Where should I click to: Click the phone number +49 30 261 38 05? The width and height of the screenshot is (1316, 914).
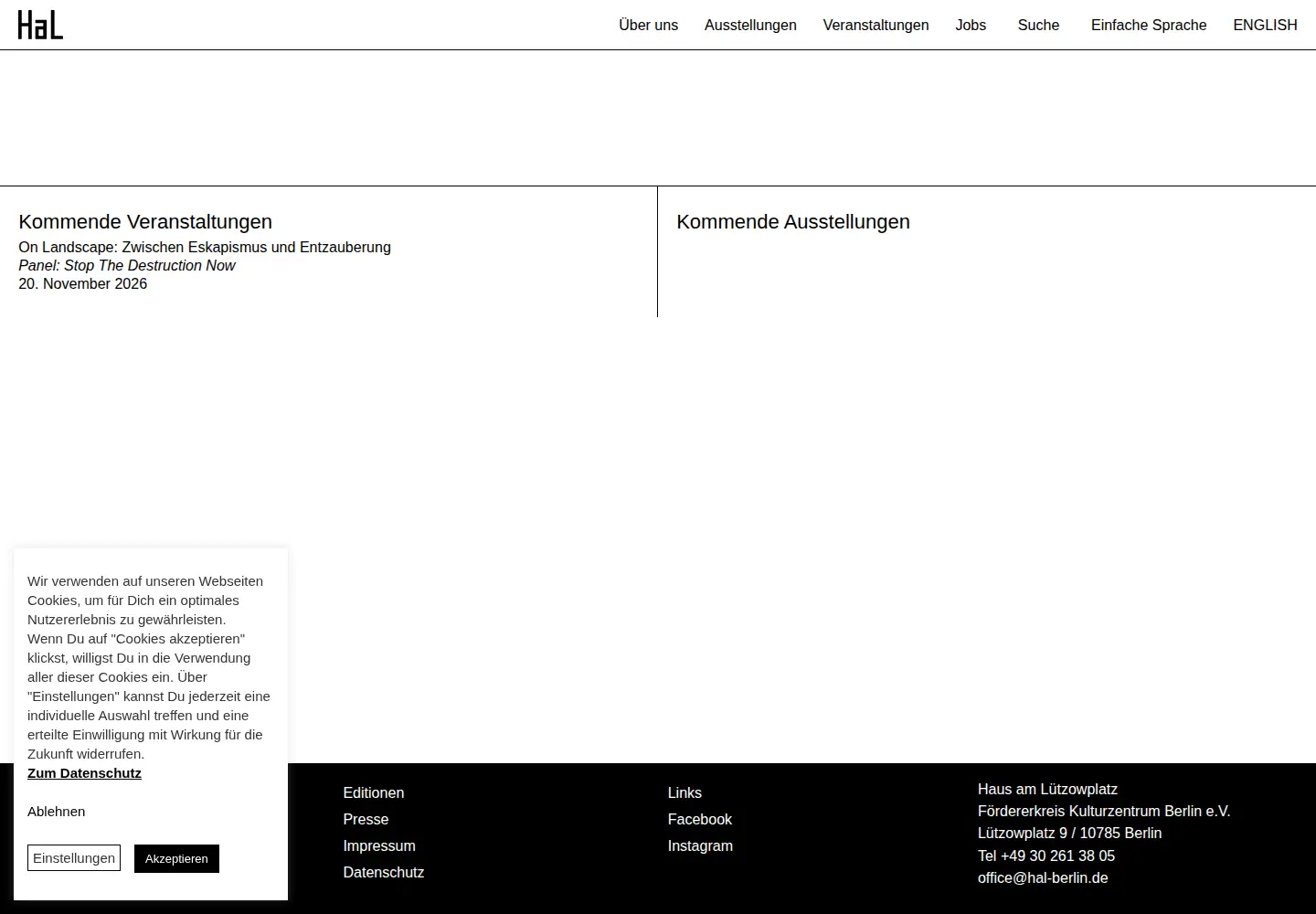tap(1058, 856)
